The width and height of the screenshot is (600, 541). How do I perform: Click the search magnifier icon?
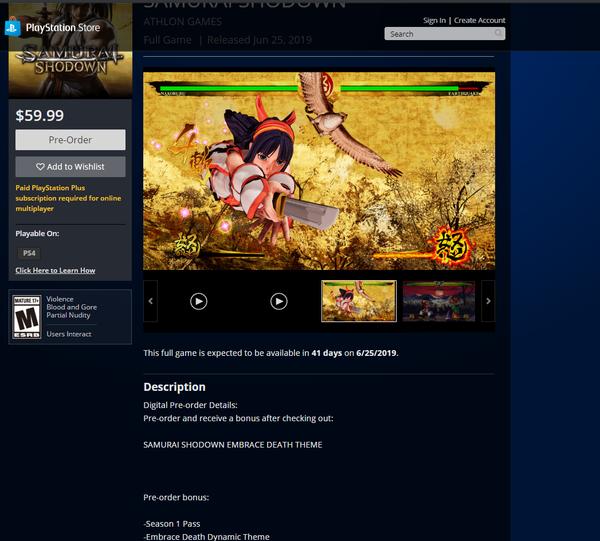point(498,34)
